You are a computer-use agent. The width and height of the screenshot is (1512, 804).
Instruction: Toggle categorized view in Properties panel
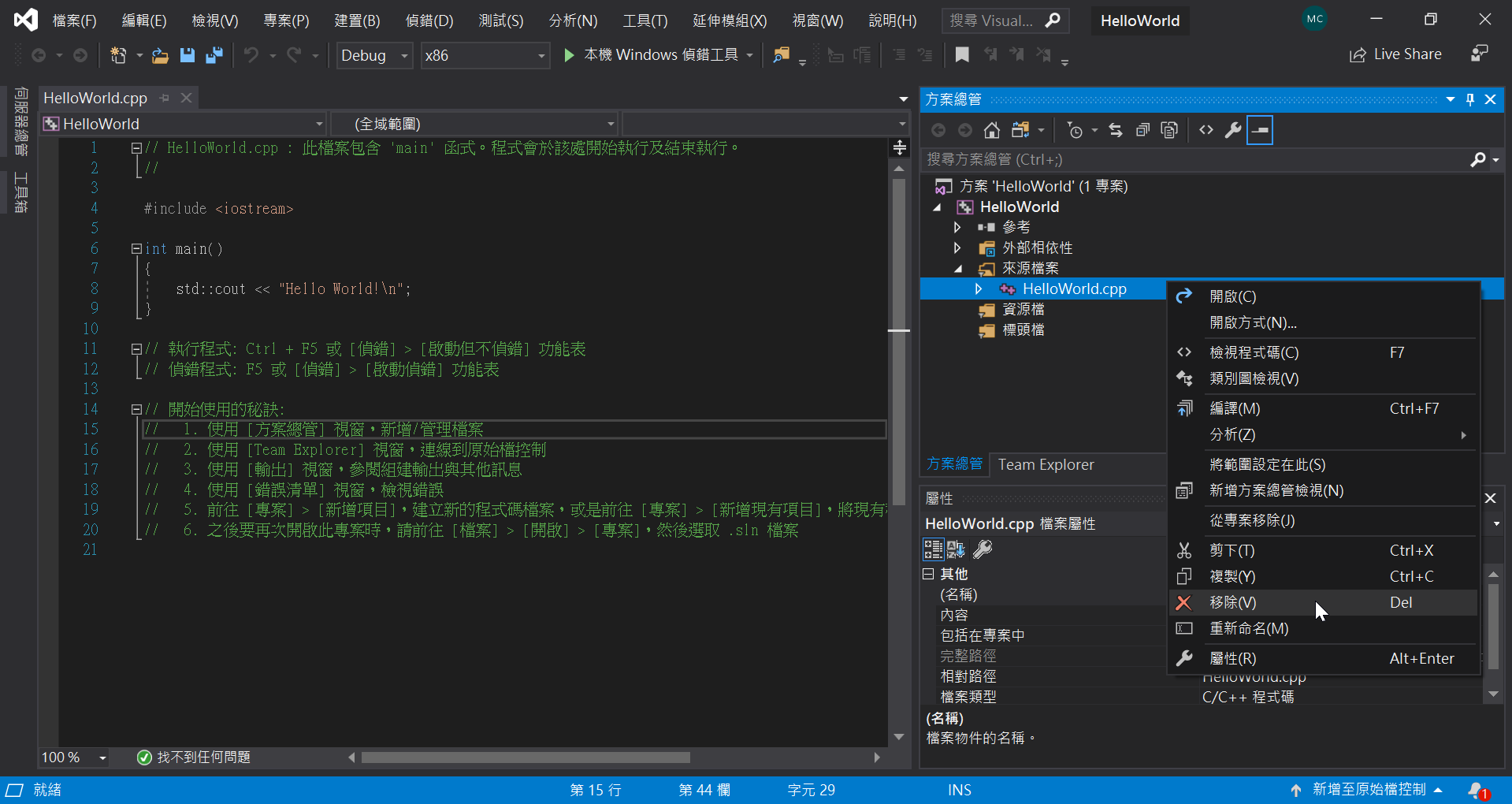(933, 549)
